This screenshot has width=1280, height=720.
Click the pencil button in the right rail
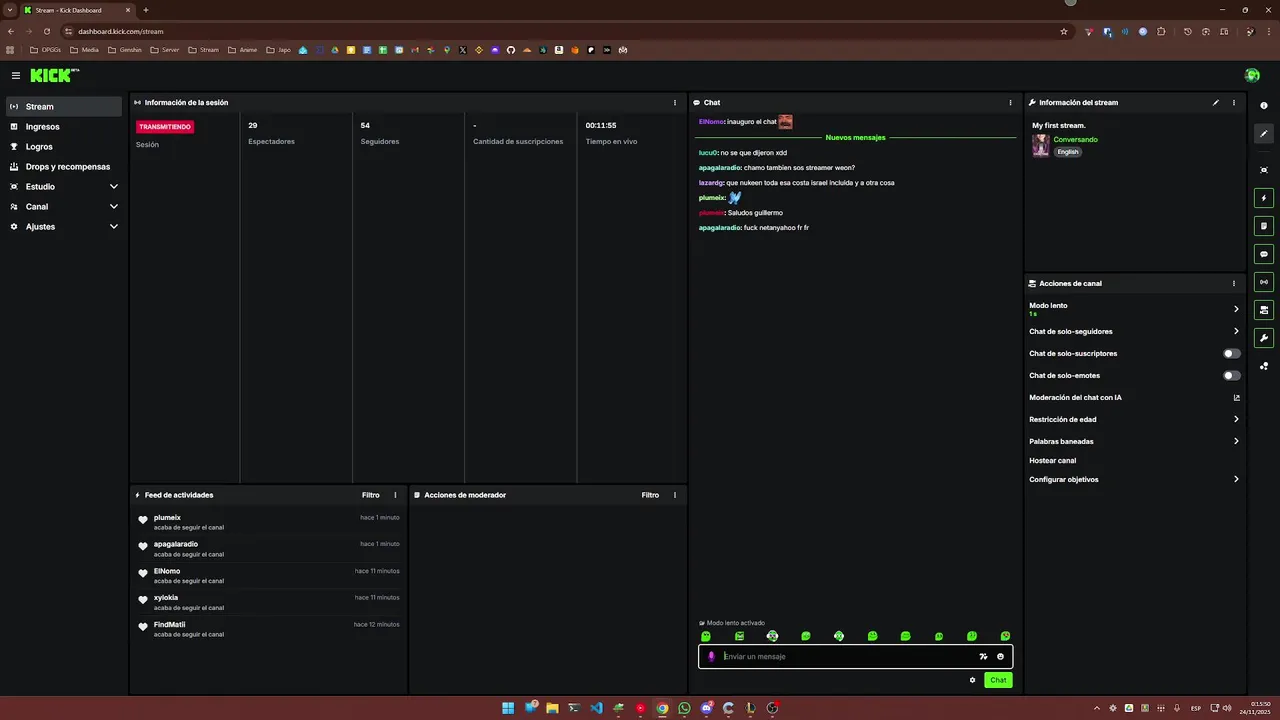point(1264,134)
